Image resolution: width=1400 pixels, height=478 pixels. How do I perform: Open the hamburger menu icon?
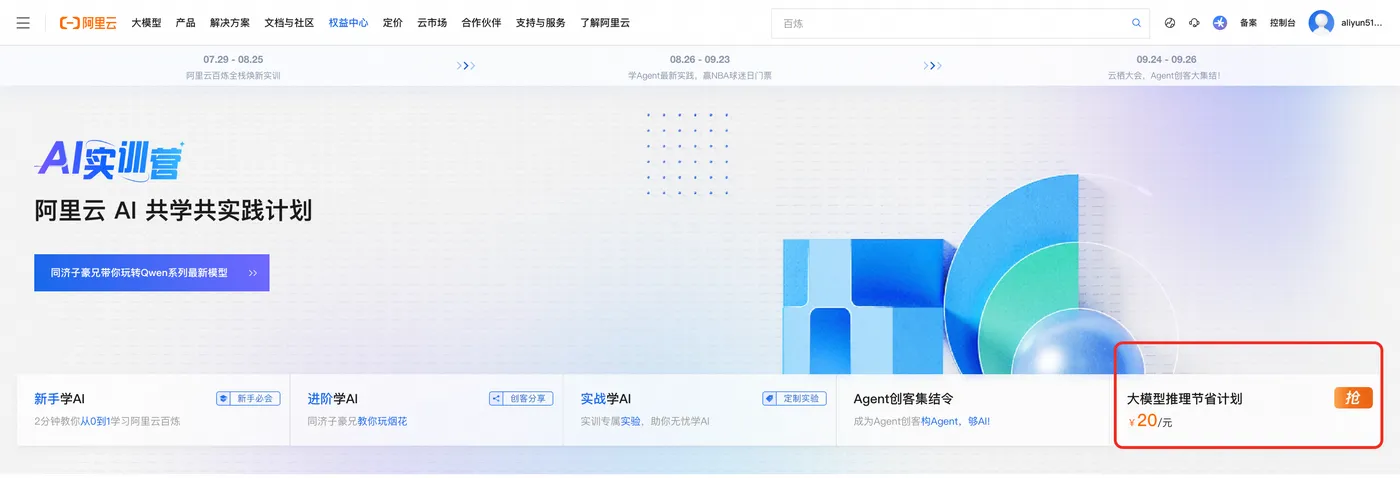click(x=23, y=22)
